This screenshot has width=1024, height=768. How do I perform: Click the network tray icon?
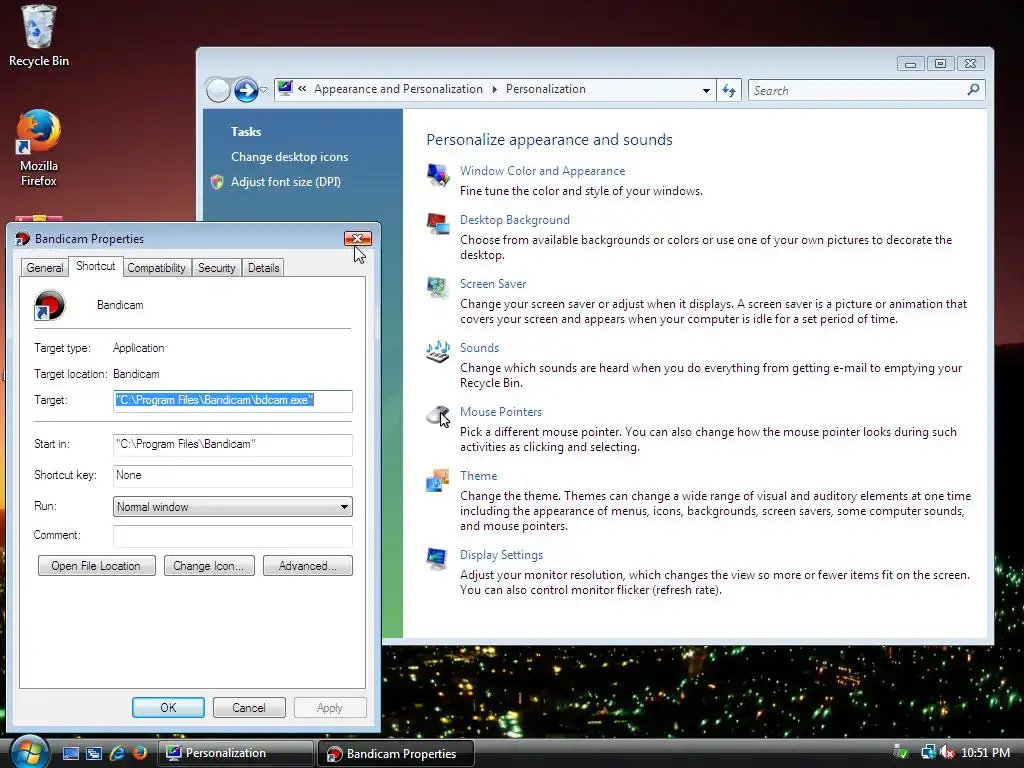[927, 752]
